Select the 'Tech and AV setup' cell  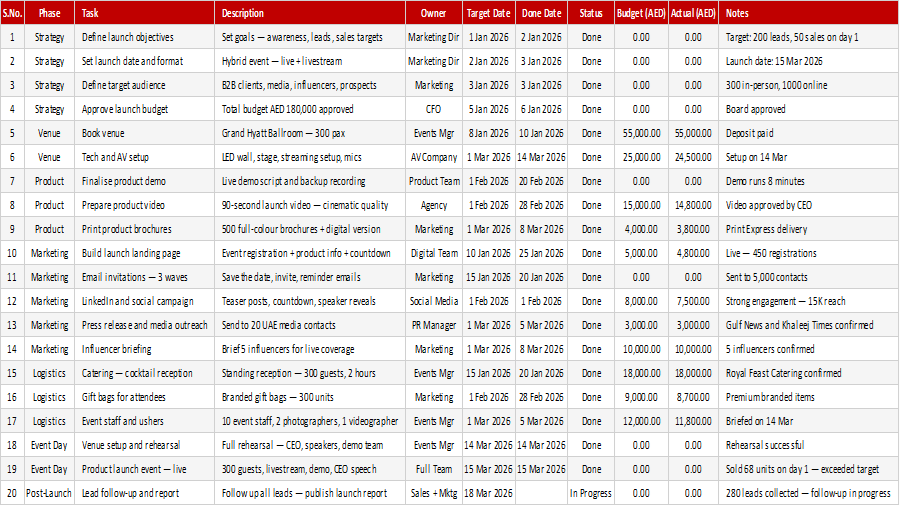coord(144,157)
